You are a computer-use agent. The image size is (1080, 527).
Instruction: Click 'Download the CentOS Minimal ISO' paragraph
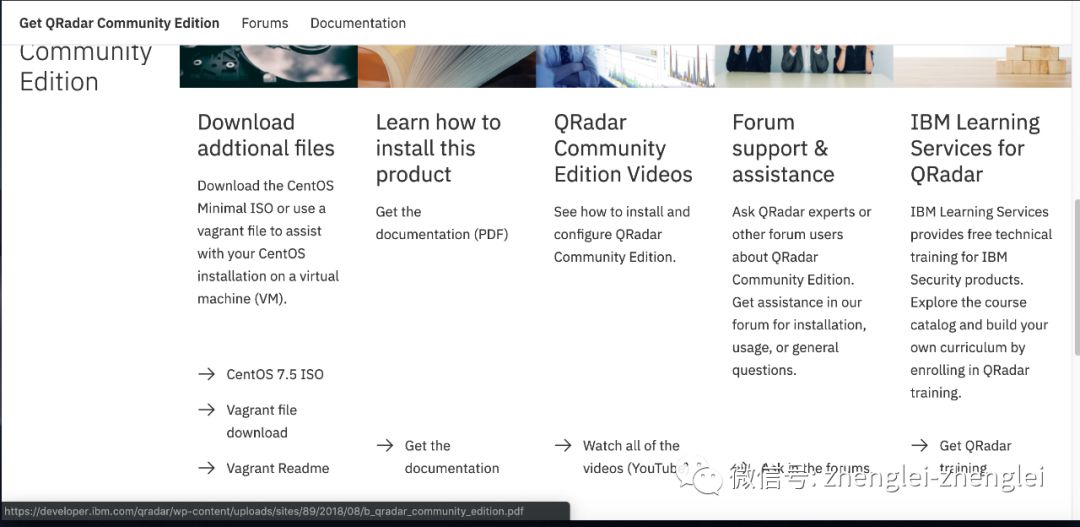coord(268,242)
